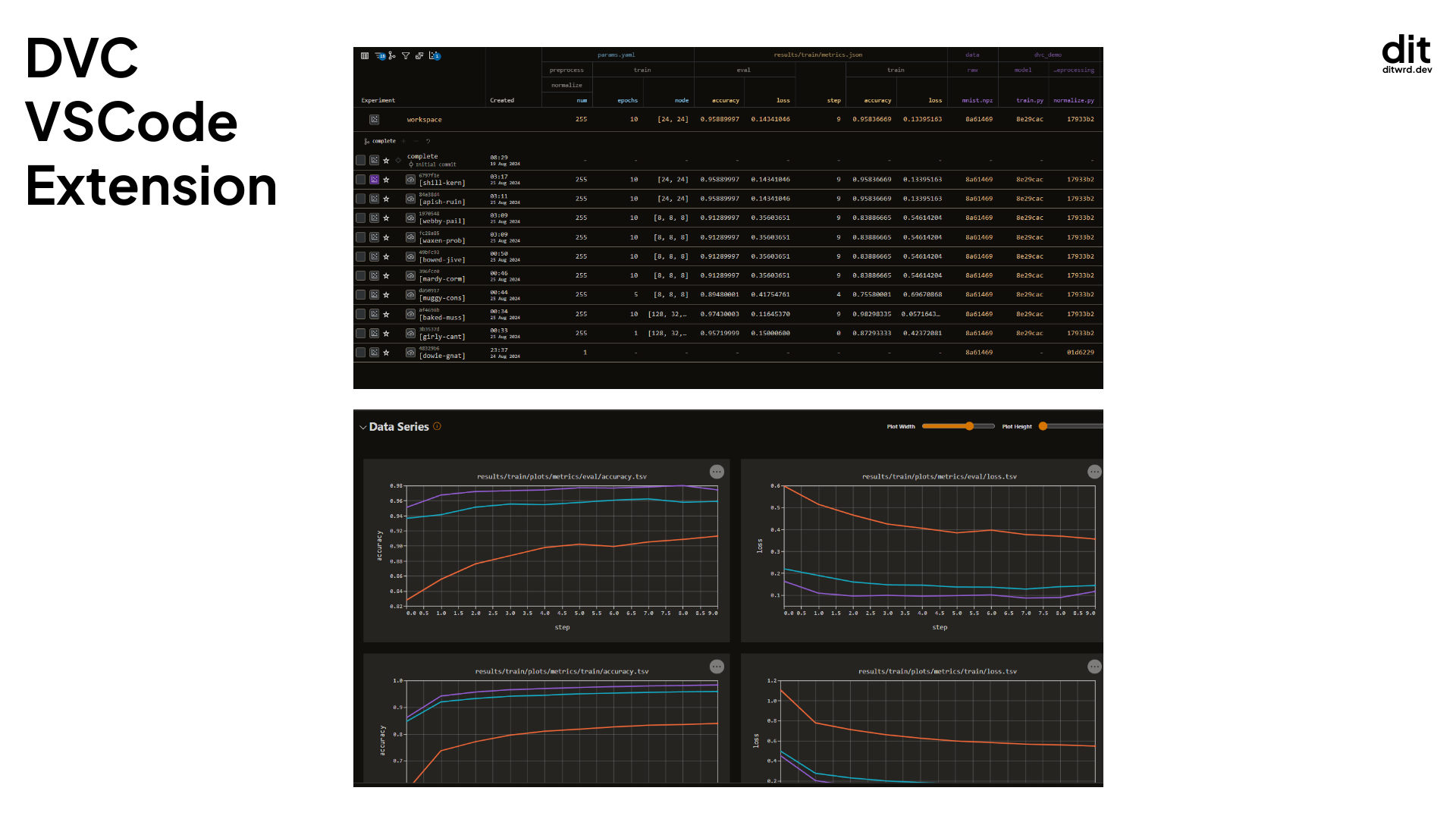
Task: Toggle plot icon for workspace row
Action: (x=374, y=119)
